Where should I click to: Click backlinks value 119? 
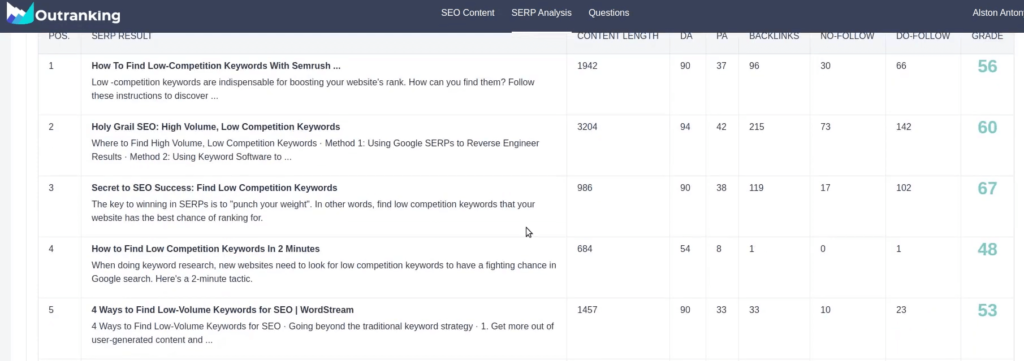pyautogui.click(x=756, y=188)
